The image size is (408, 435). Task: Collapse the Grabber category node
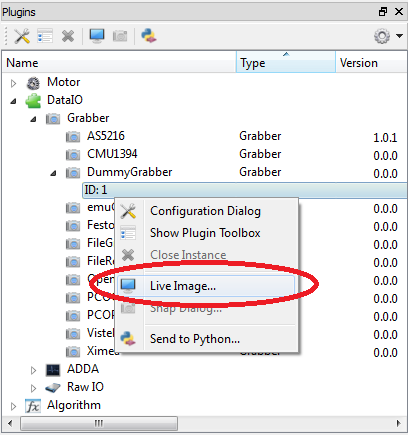pyautogui.click(x=33, y=119)
